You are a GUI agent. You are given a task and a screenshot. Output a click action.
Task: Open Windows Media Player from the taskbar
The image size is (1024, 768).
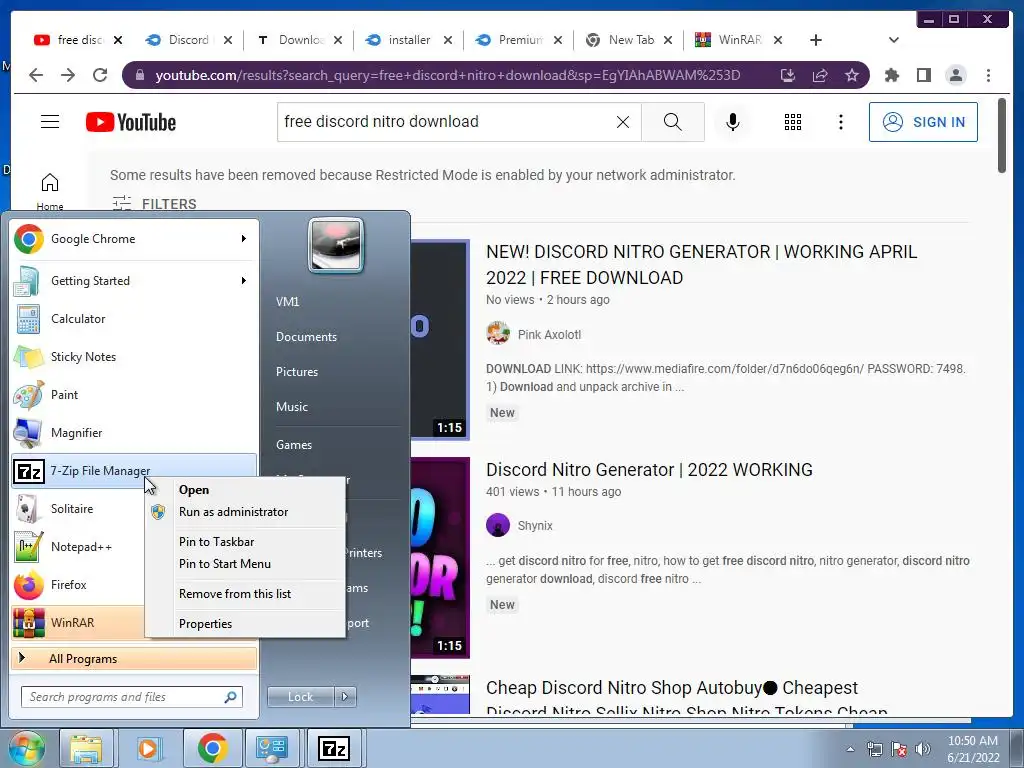[x=148, y=748]
